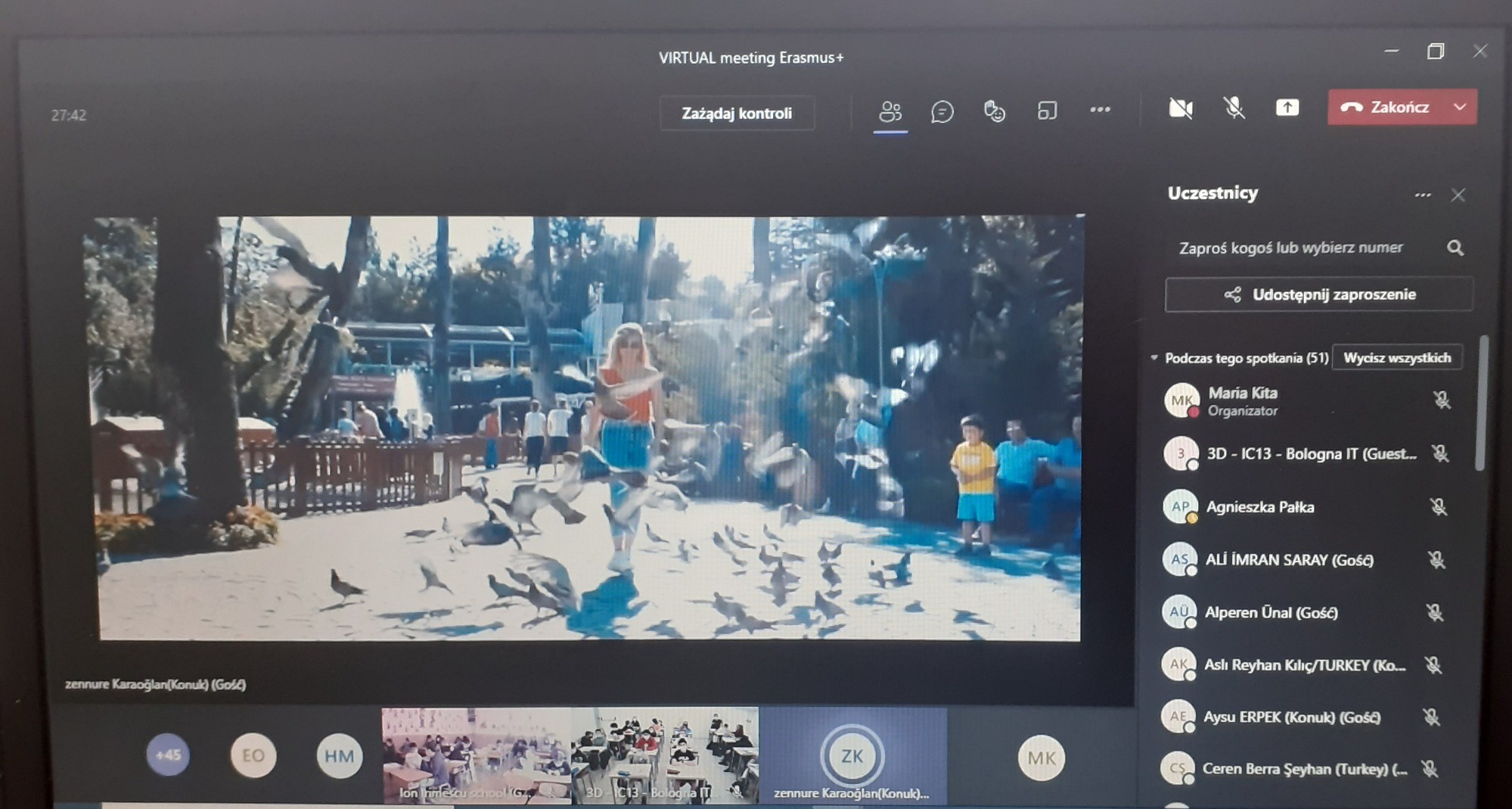Click the Wycisz wszystkich button
Screen dimensions: 1512x809
point(1396,358)
